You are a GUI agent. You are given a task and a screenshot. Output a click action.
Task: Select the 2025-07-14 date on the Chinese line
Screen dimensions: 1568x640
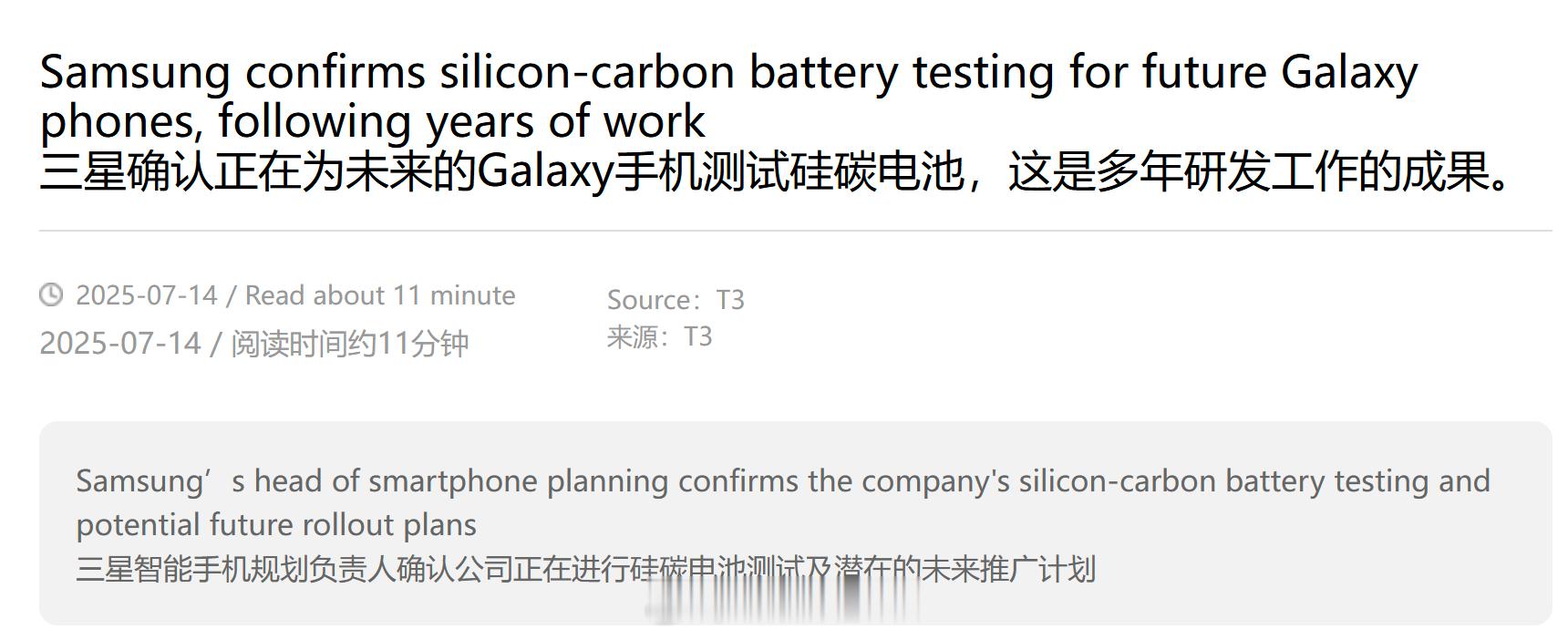pos(120,344)
